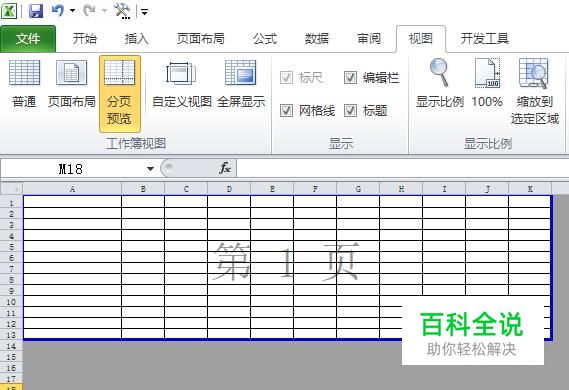Expand the Customize Quick Access Toolbar arrow
The width and height of the screenshot is (569, 390).
(144, 12)
